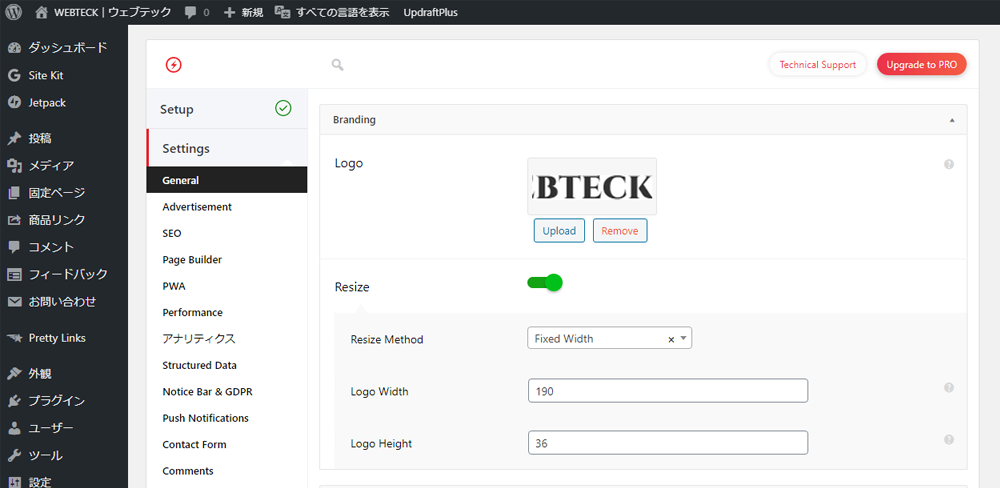Viewport: 1000px width, 488px height.
Task: Click the 設定 settings icon
Action: click(14, 482)
